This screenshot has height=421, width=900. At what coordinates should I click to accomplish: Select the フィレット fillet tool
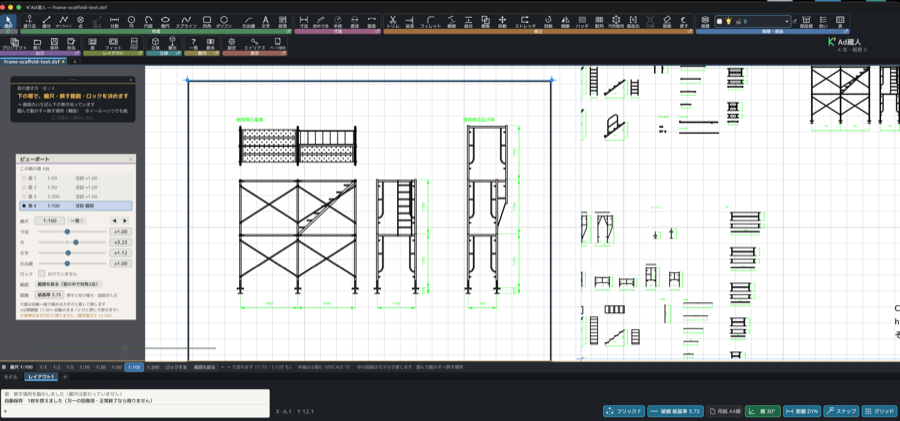coord(430,21)
